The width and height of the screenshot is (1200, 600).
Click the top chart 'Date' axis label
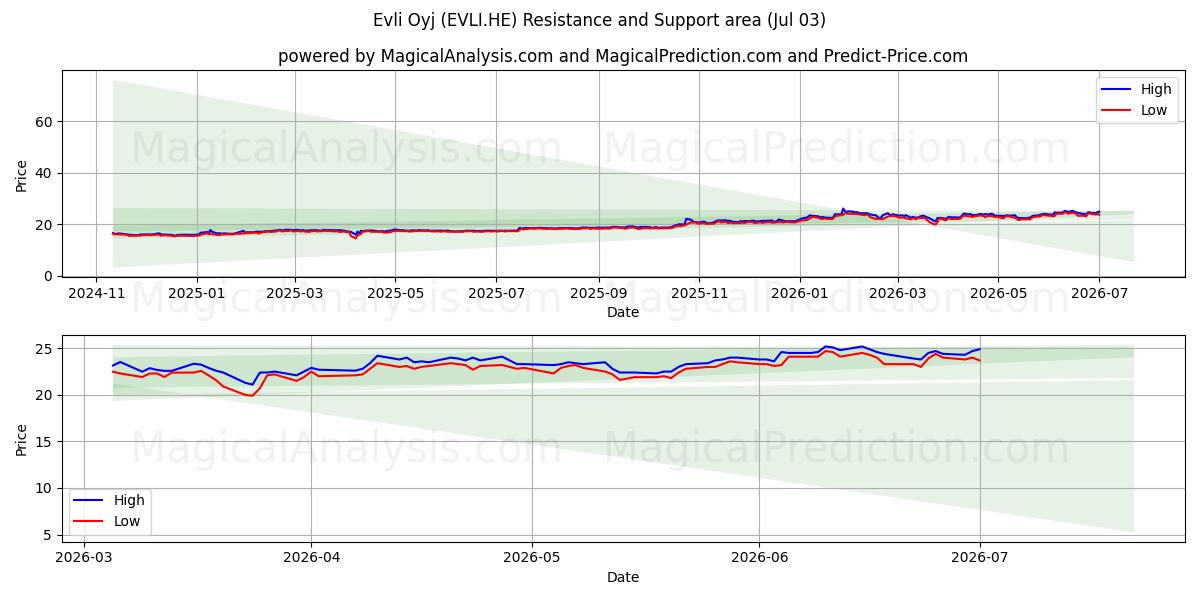[x=623, y=312]
